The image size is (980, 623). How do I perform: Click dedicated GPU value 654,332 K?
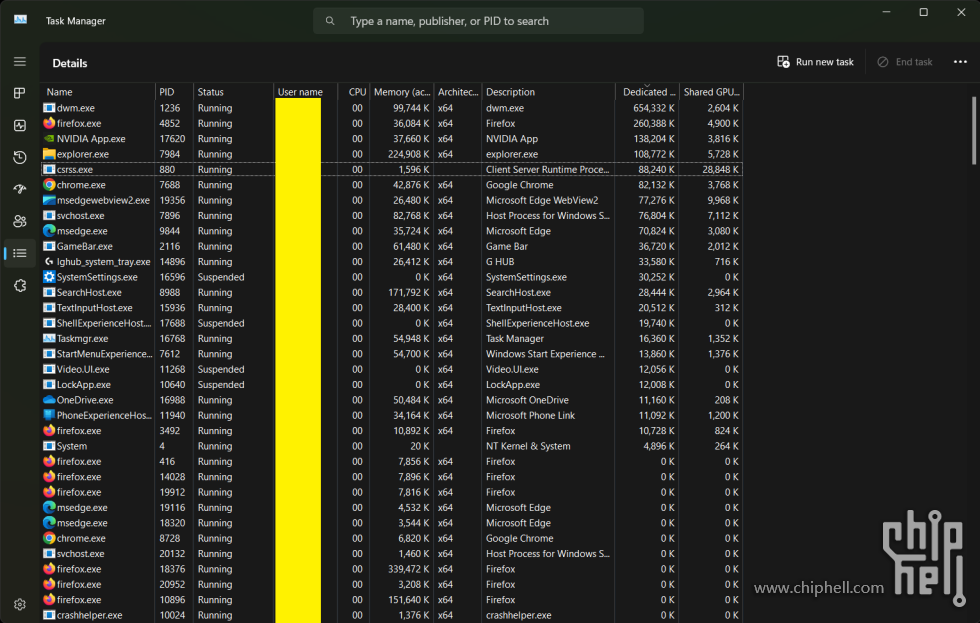point(654,108)
